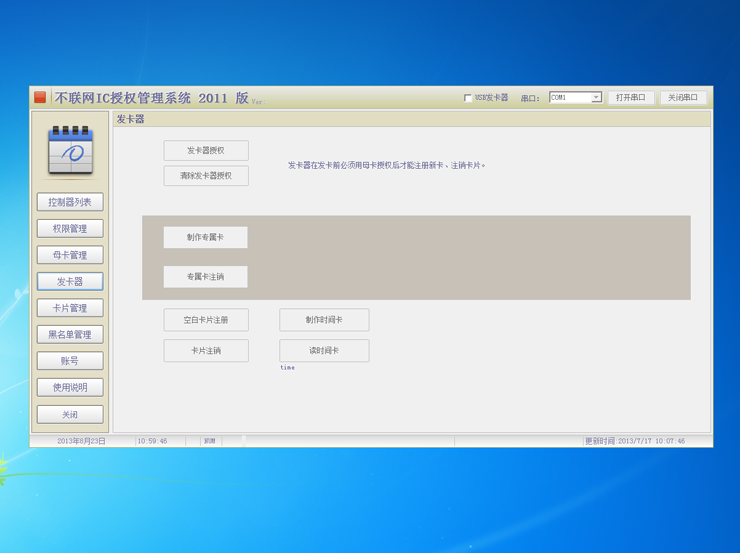Click the 空白卡片注册 button
This screenshot has height=553, width=740.
[206, 320]
